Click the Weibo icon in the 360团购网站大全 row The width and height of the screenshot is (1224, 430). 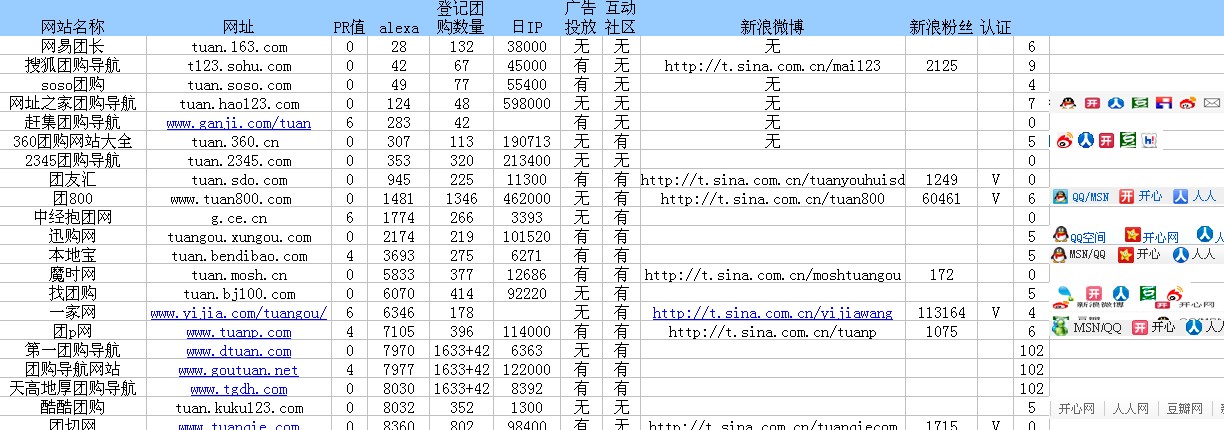click(x=1065, y=141)
